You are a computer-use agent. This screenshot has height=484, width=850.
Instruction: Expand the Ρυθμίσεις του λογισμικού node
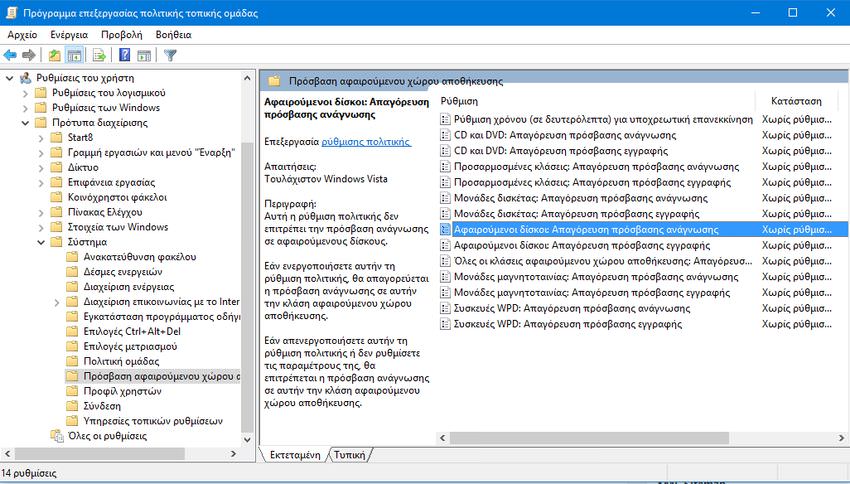[x=26, y=93]
